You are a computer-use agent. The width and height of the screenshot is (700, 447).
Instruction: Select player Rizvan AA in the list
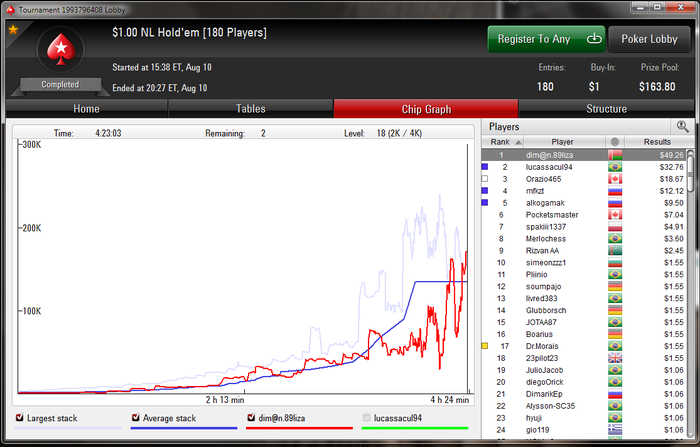coord(583,251)
